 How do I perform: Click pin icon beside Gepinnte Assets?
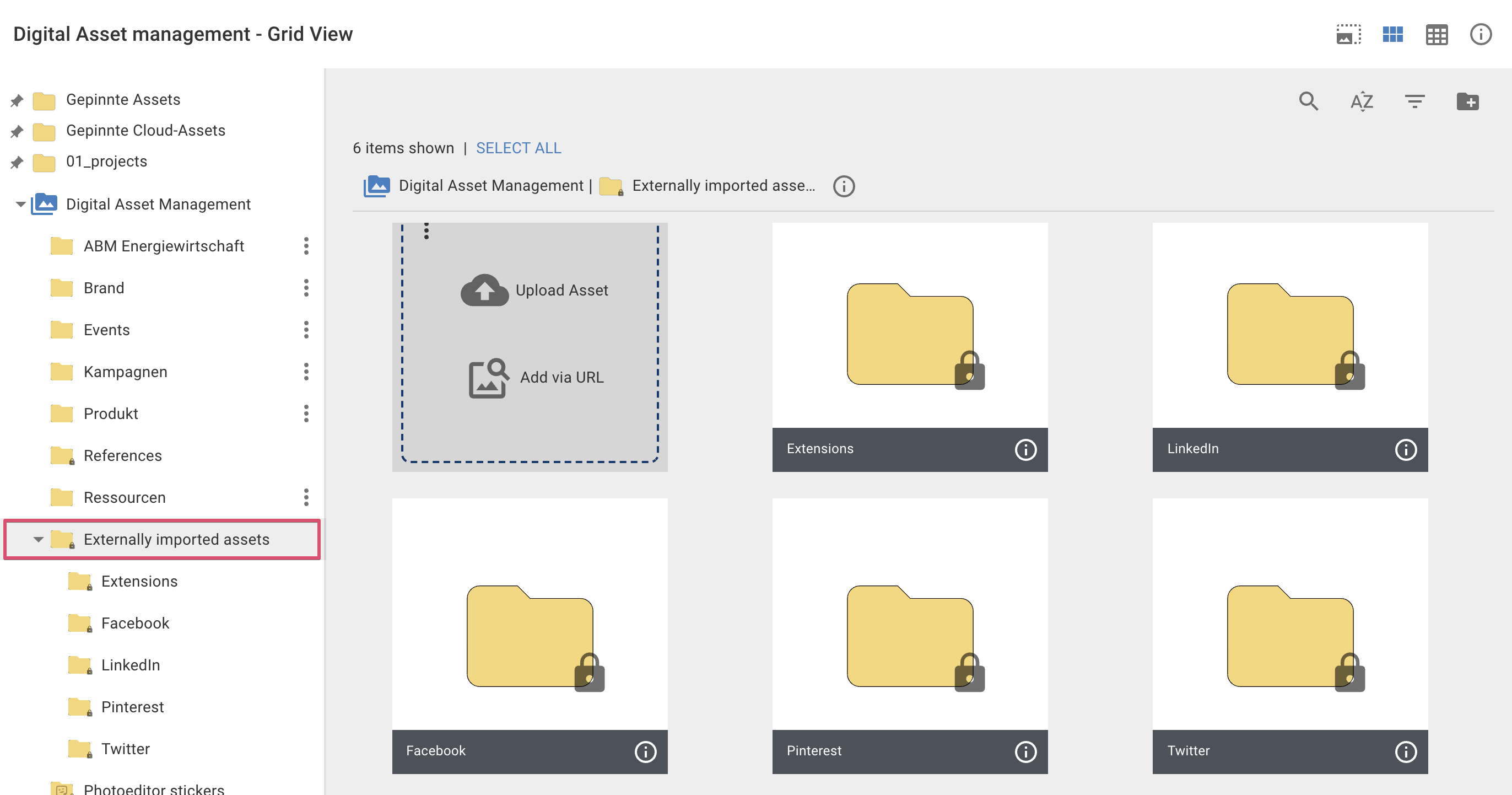coord(17,100)
